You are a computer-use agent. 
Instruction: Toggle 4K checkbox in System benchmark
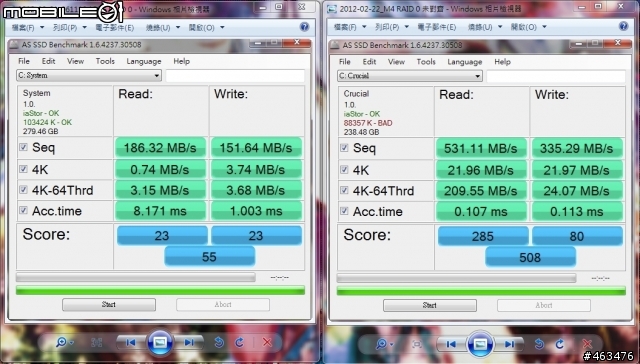coord(23,169)
